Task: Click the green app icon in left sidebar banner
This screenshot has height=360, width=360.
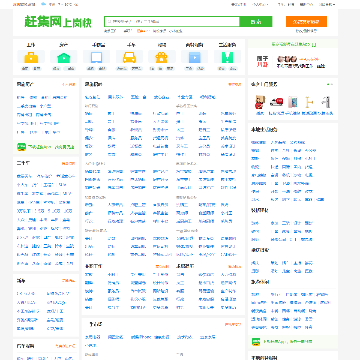Action: 22,147
